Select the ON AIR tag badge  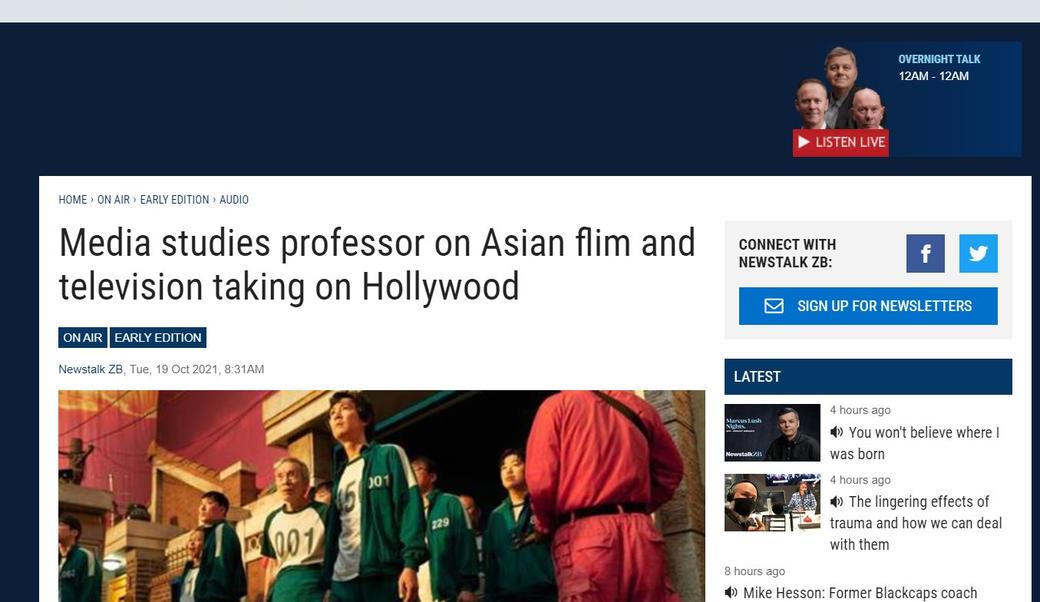click(83, 338)
